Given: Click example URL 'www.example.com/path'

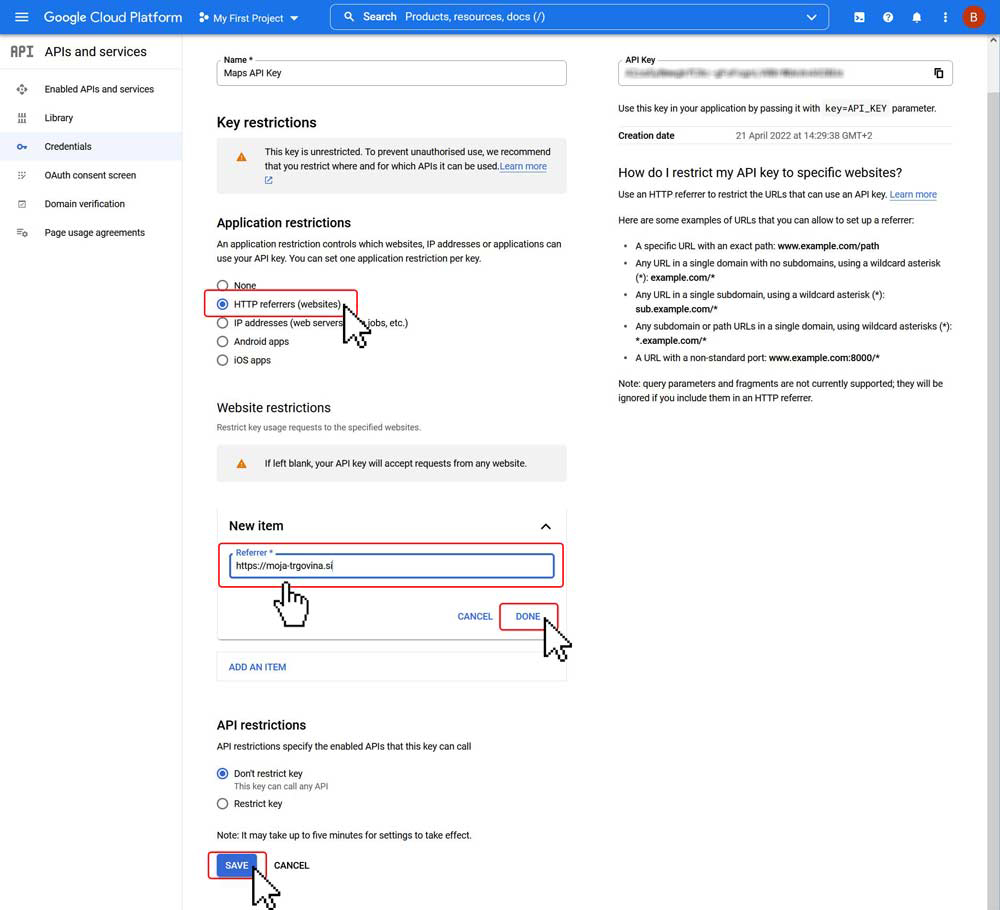Looking at the screenshot, I should 828,246.
